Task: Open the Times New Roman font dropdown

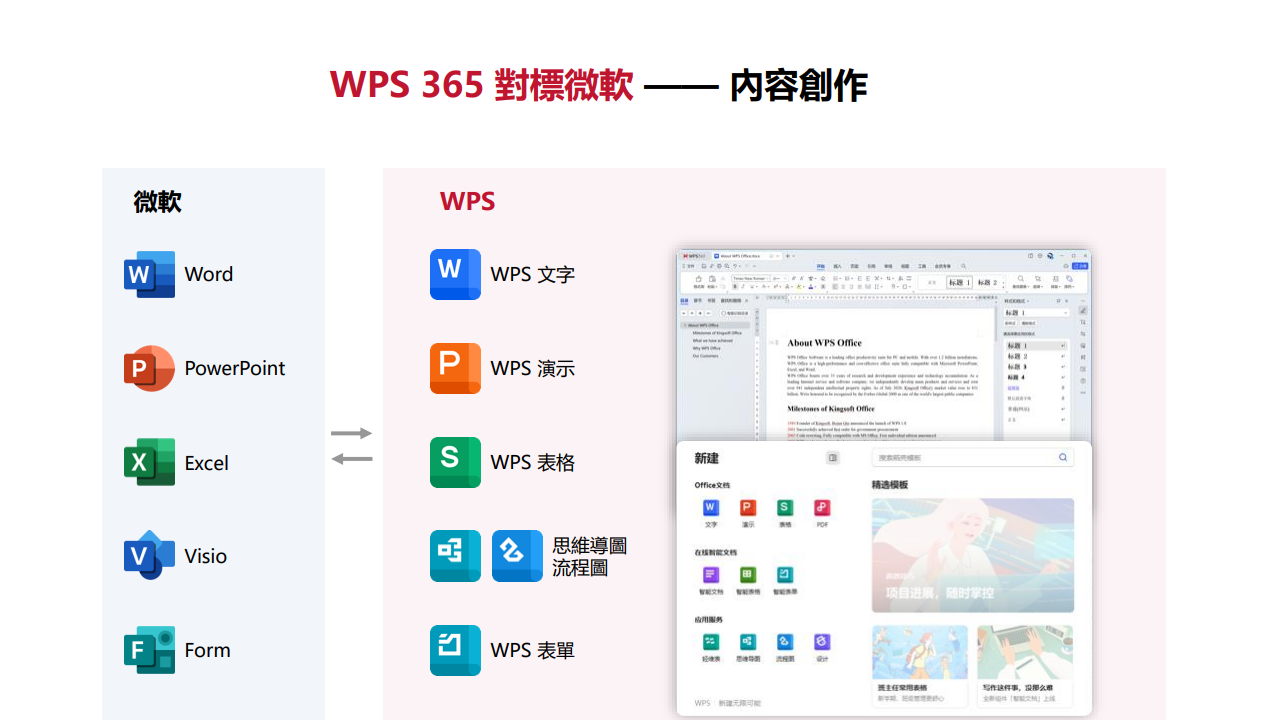Action: [751, 278]
